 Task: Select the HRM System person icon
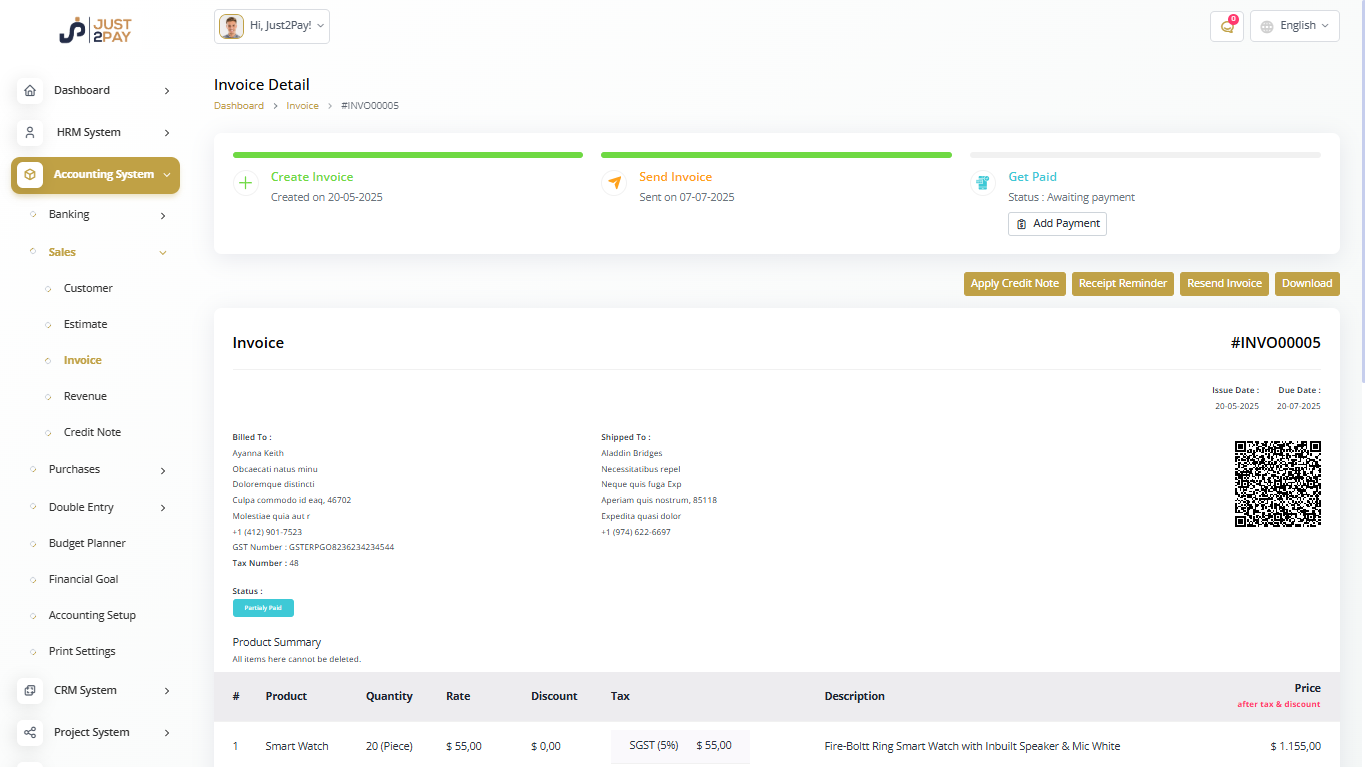(30, 132)
